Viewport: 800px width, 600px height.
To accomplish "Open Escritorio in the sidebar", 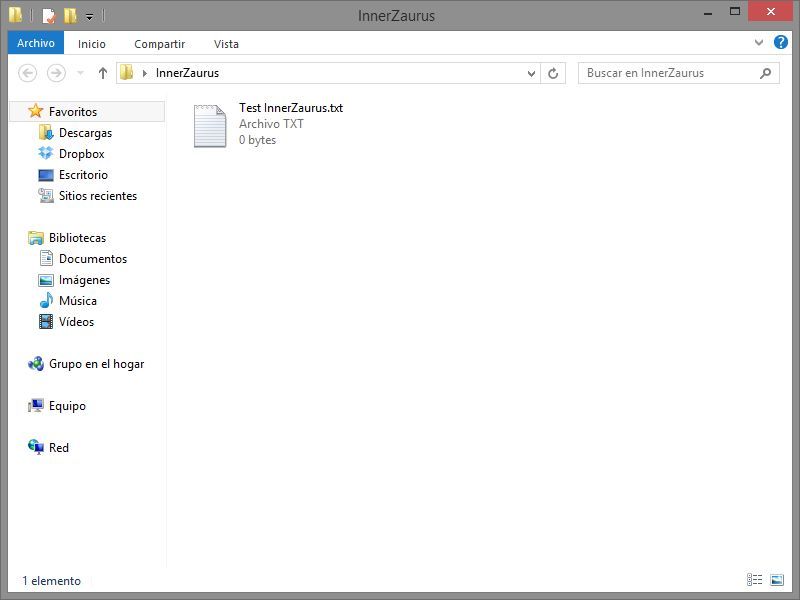I will tap(83, 174).
